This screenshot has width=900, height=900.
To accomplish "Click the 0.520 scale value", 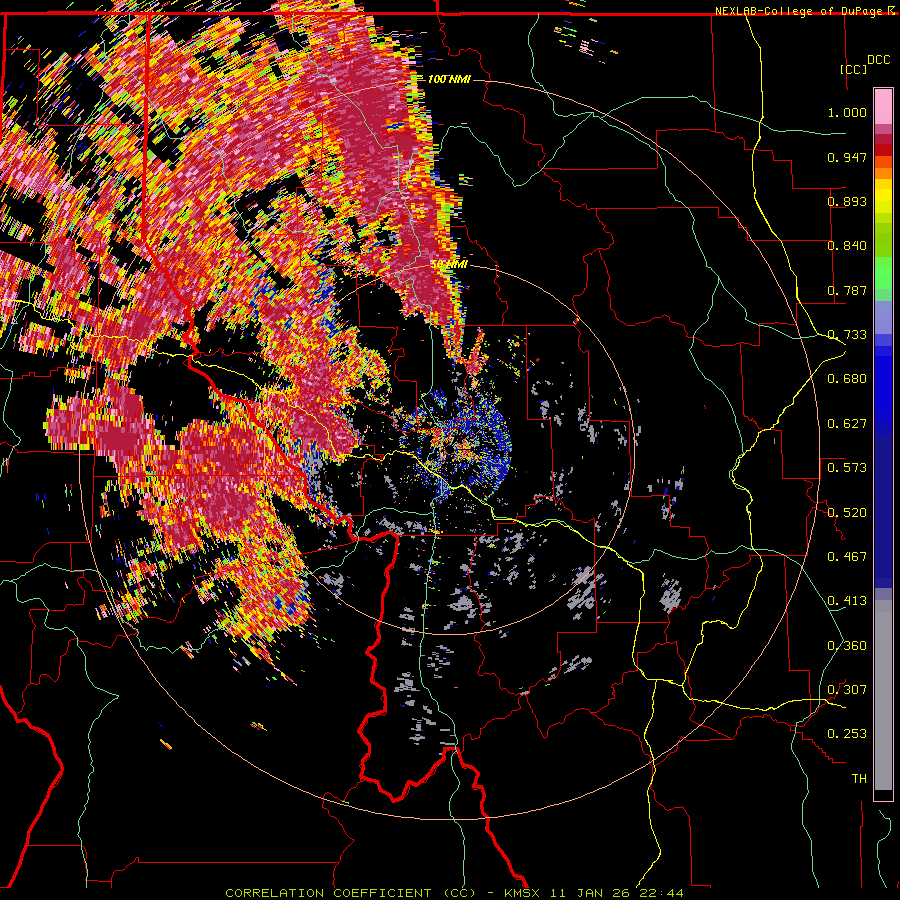I will tap(847, 513).
